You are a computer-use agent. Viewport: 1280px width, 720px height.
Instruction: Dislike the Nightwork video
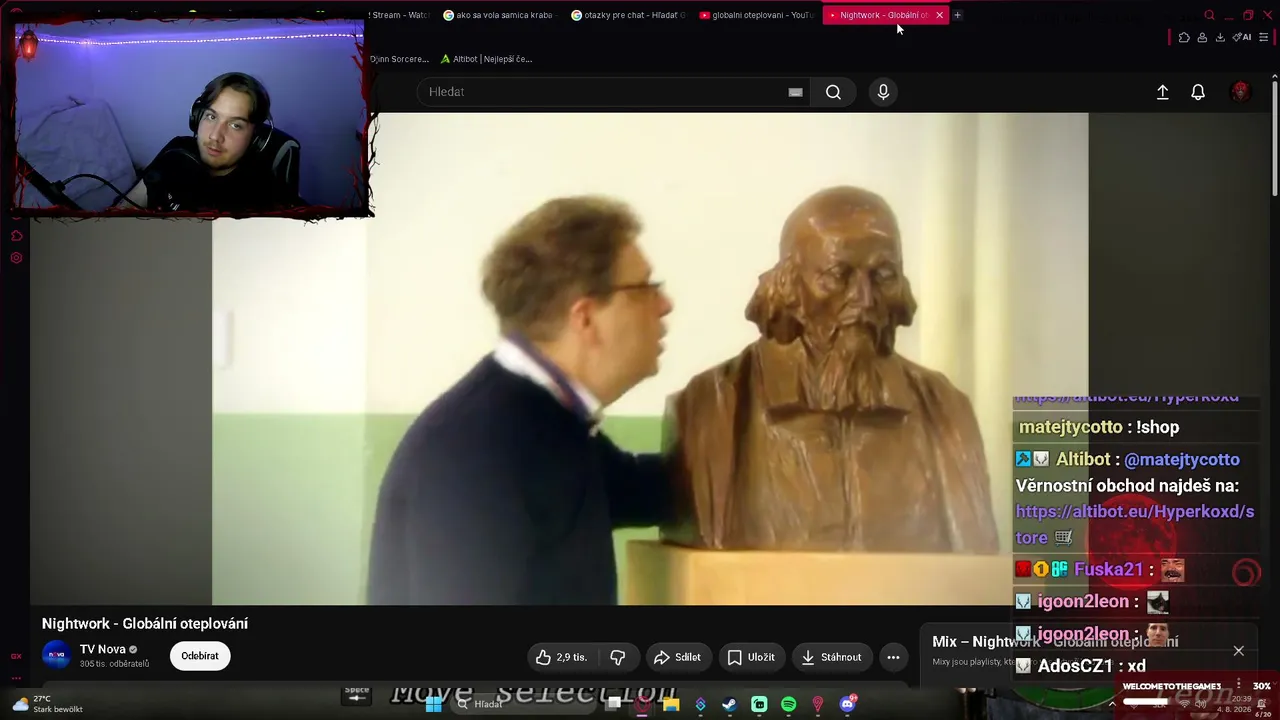pos(618,657)
